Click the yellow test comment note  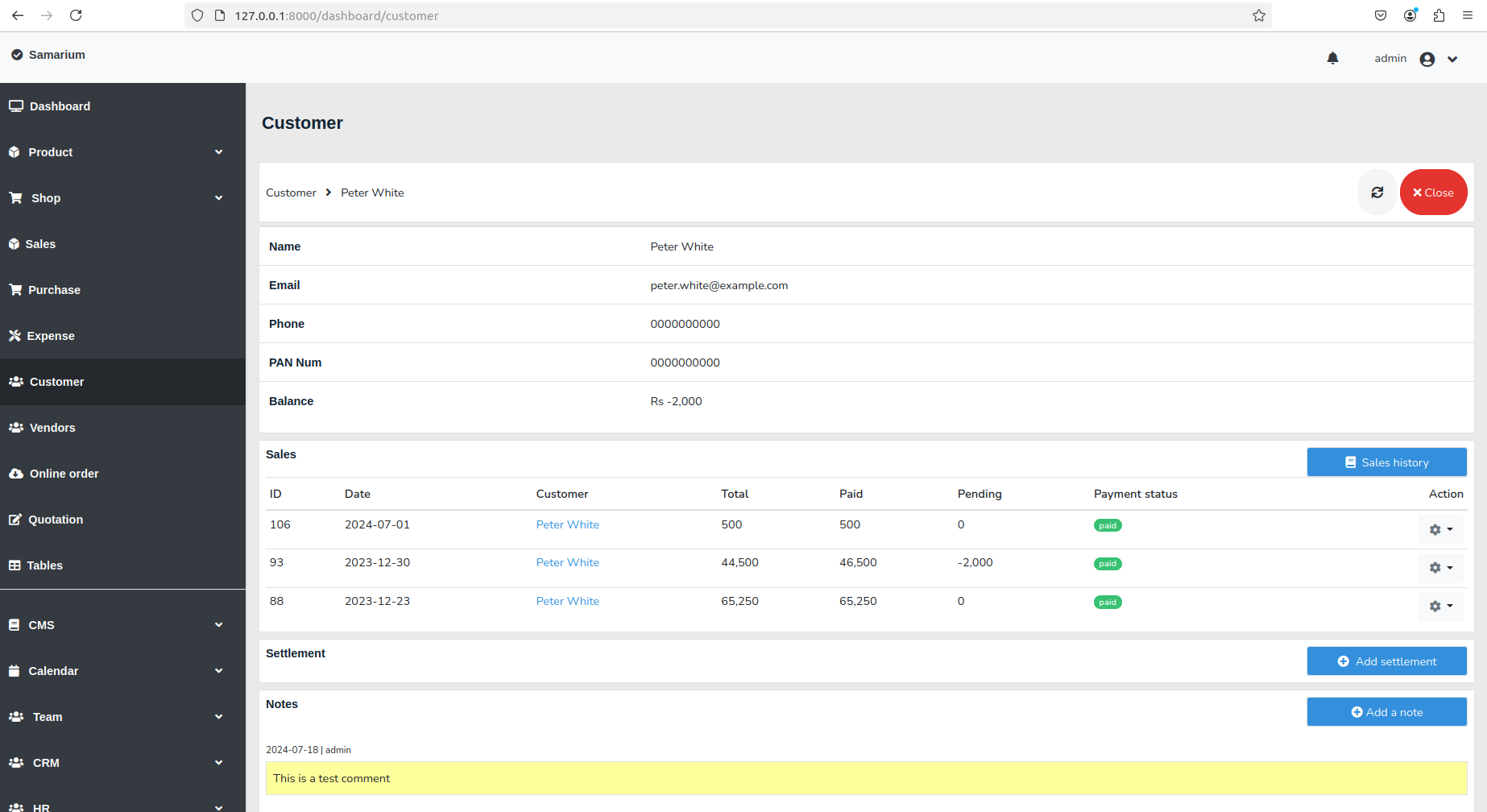pyautogui.click(x=866, y=778)
